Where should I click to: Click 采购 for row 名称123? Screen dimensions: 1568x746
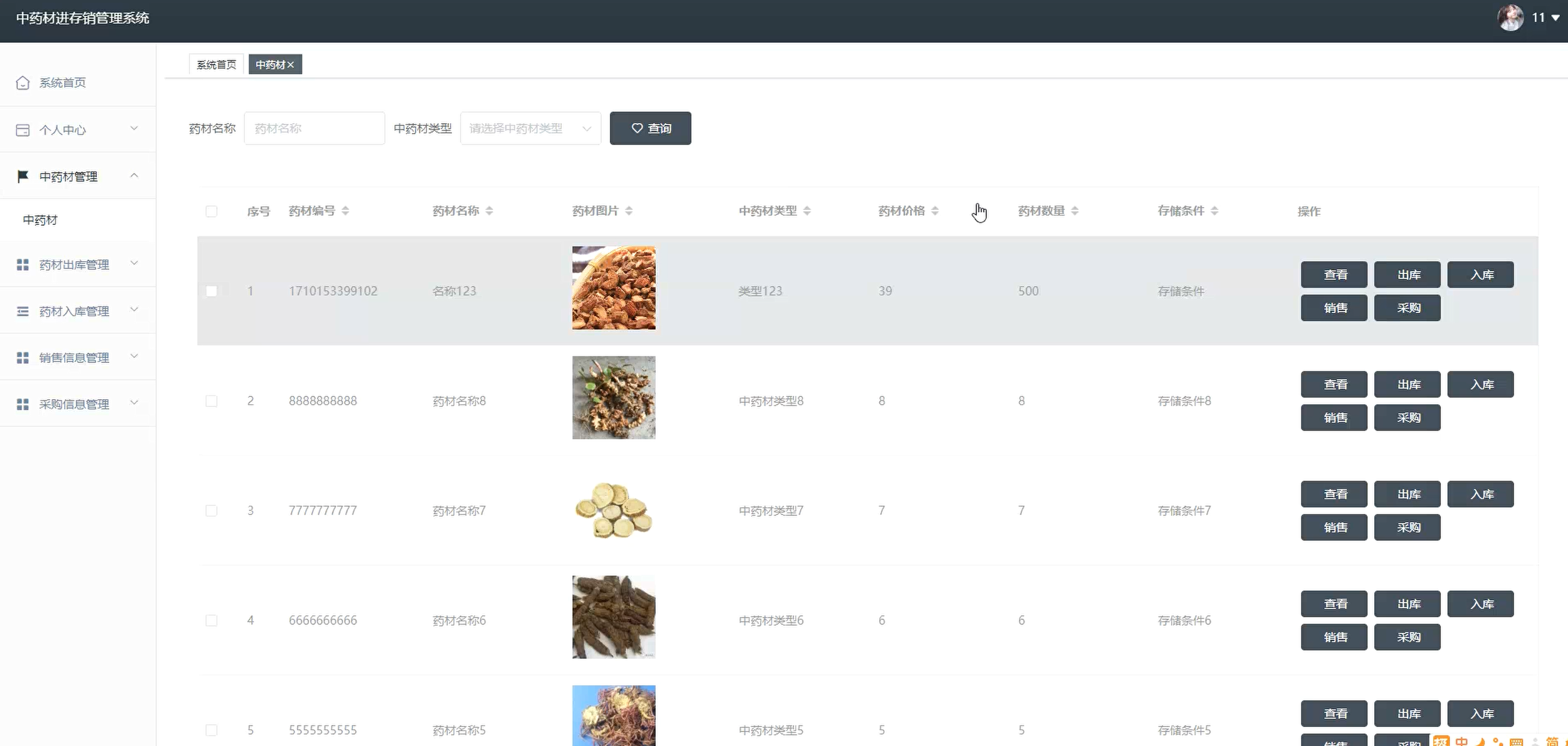tap(1407, 308)
